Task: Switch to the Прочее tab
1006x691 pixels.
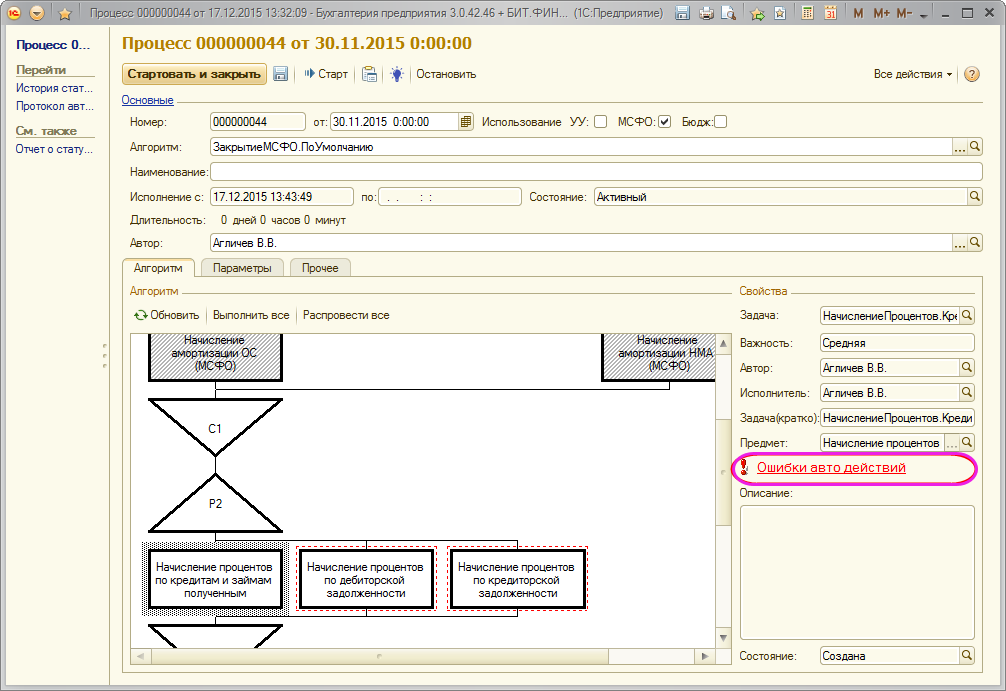Action: point(320,268)
